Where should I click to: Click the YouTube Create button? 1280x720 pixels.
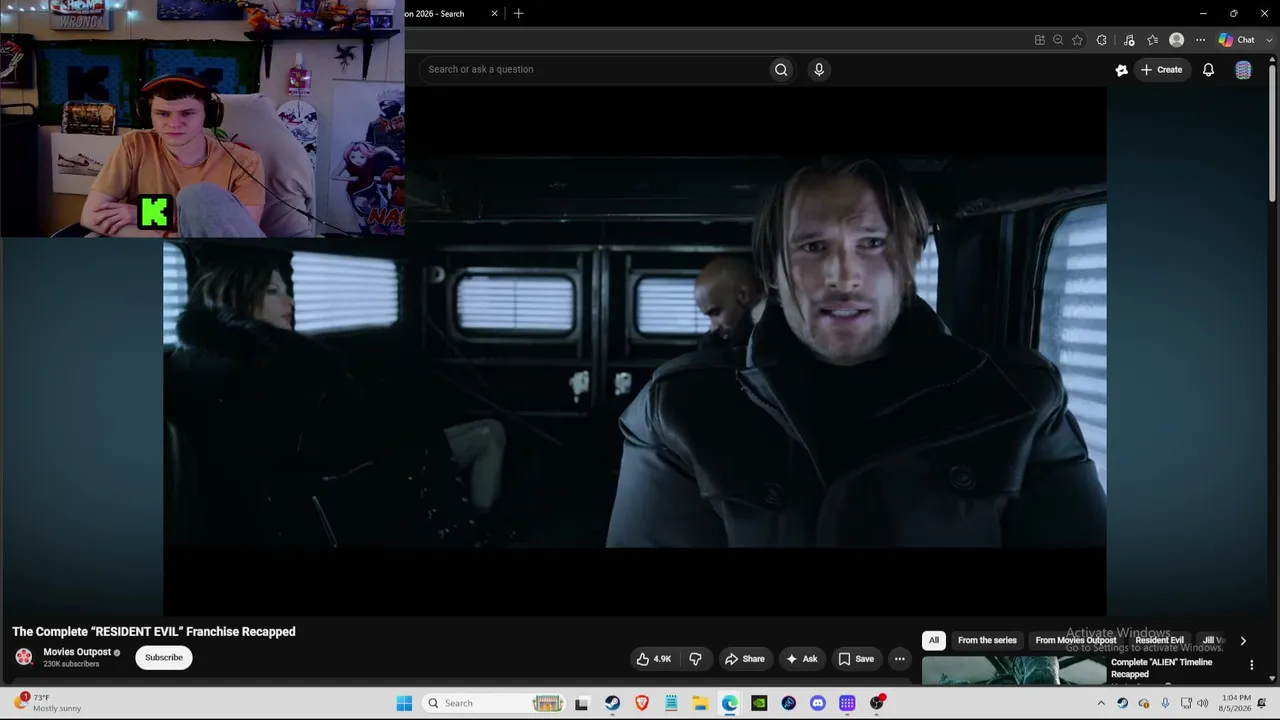[x=1163, y=70]
